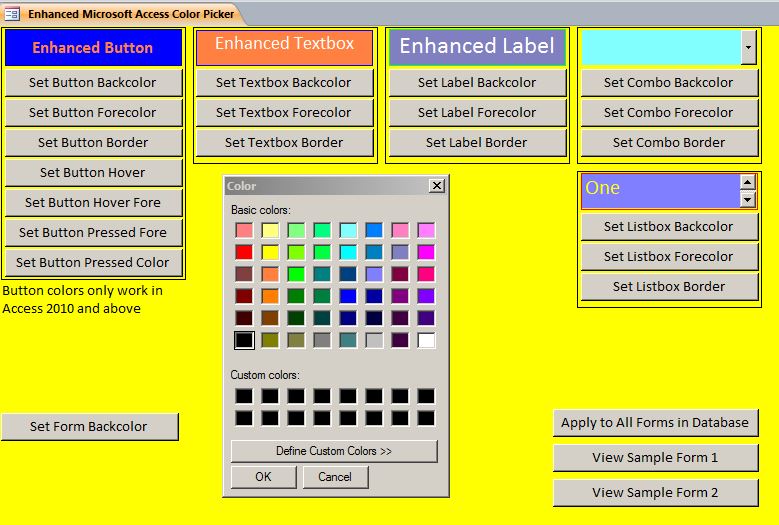Pick the bright yellow swatch in second row
The image size is (779, 525).
pyautogui.click(x=270, y=252)
